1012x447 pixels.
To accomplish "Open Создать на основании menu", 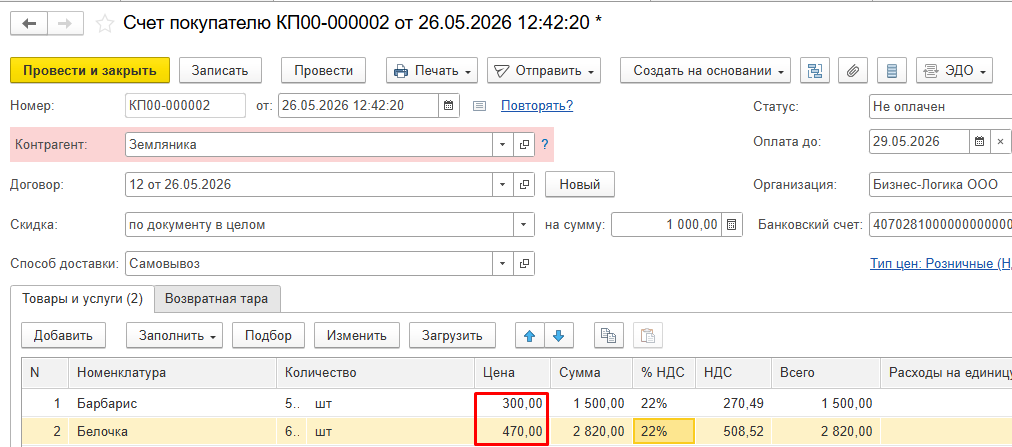I will point(705,70).
